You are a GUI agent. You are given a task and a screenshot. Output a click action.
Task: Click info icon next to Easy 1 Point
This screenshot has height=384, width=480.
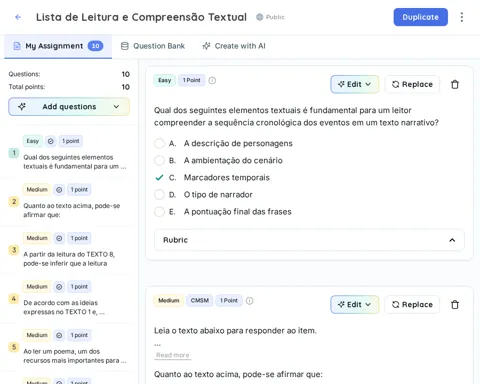pos(212,80)
